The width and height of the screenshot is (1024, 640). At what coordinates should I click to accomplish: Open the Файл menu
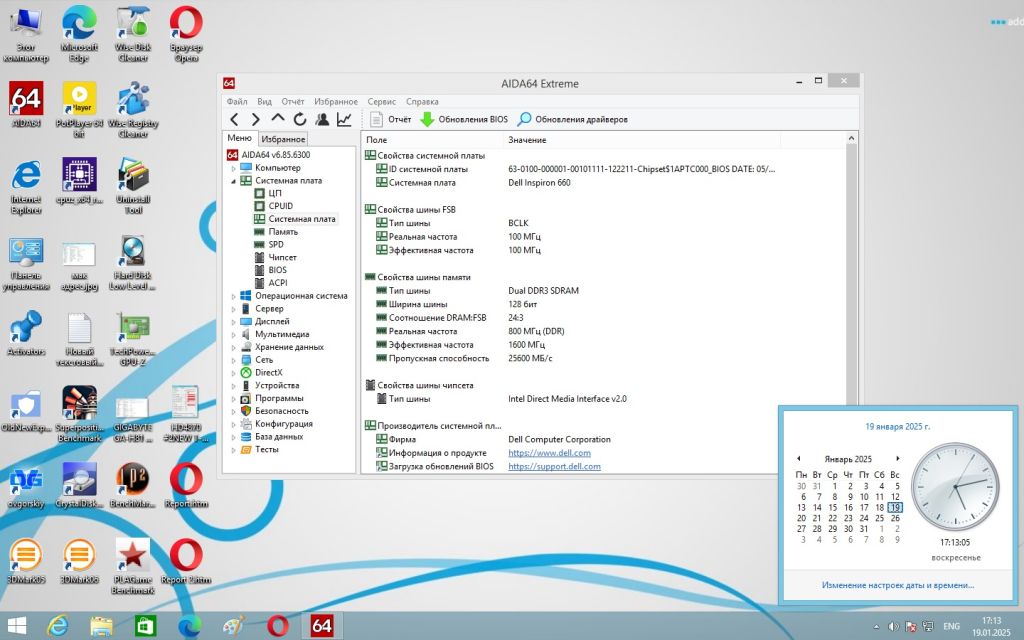(x=237, y=101)
